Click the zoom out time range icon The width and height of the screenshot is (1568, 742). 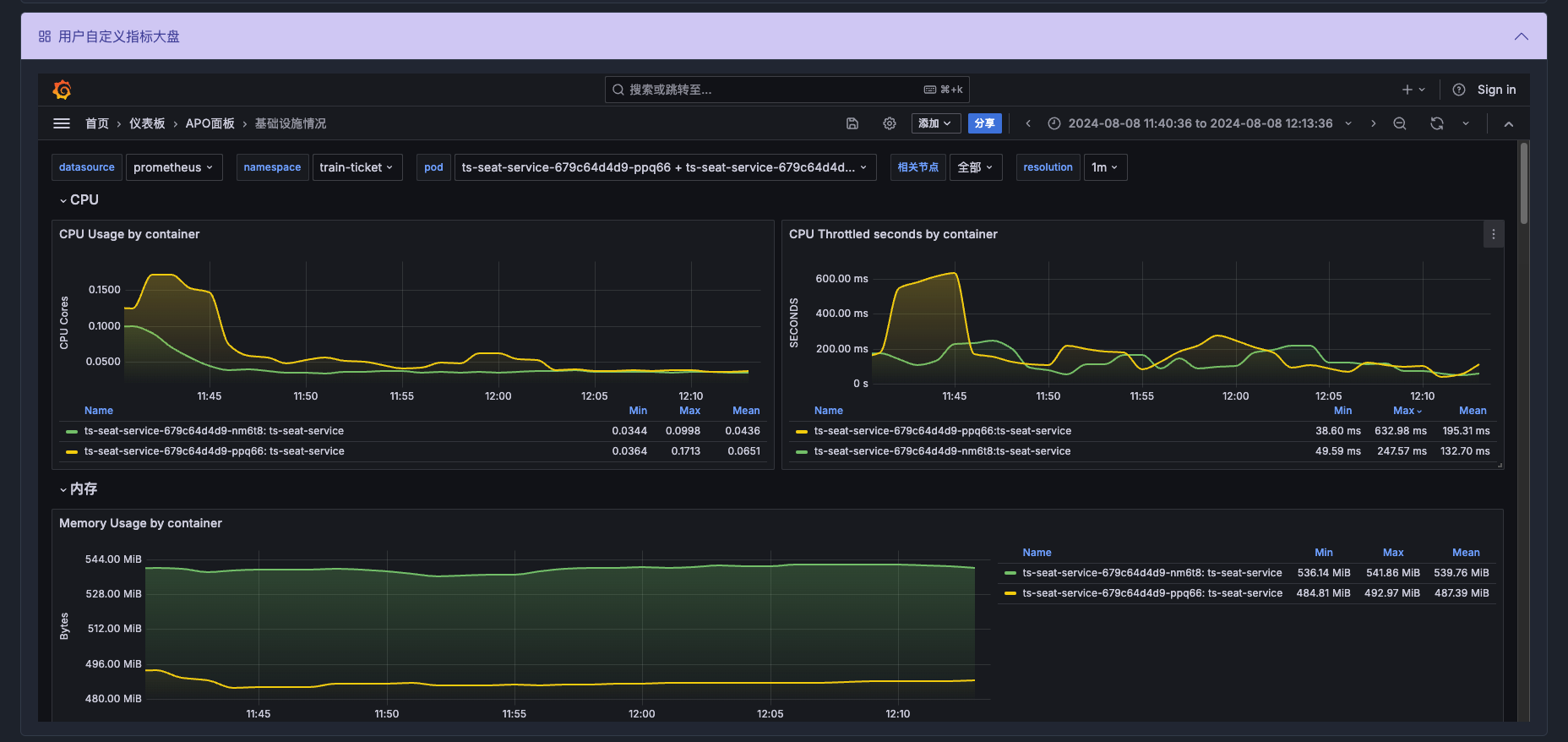[1400, 123]
